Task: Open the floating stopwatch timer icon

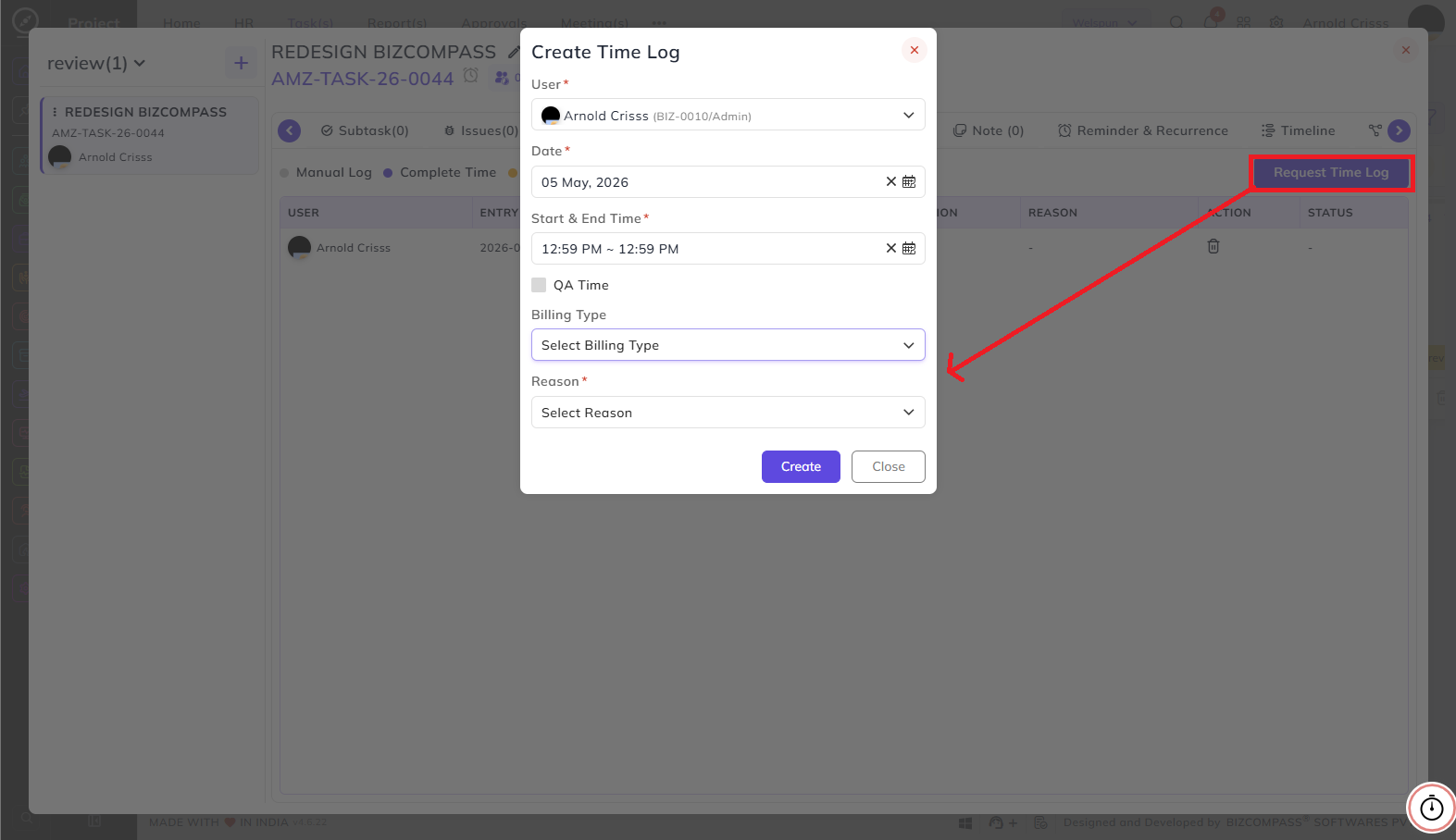Action: coord(1431,808)
